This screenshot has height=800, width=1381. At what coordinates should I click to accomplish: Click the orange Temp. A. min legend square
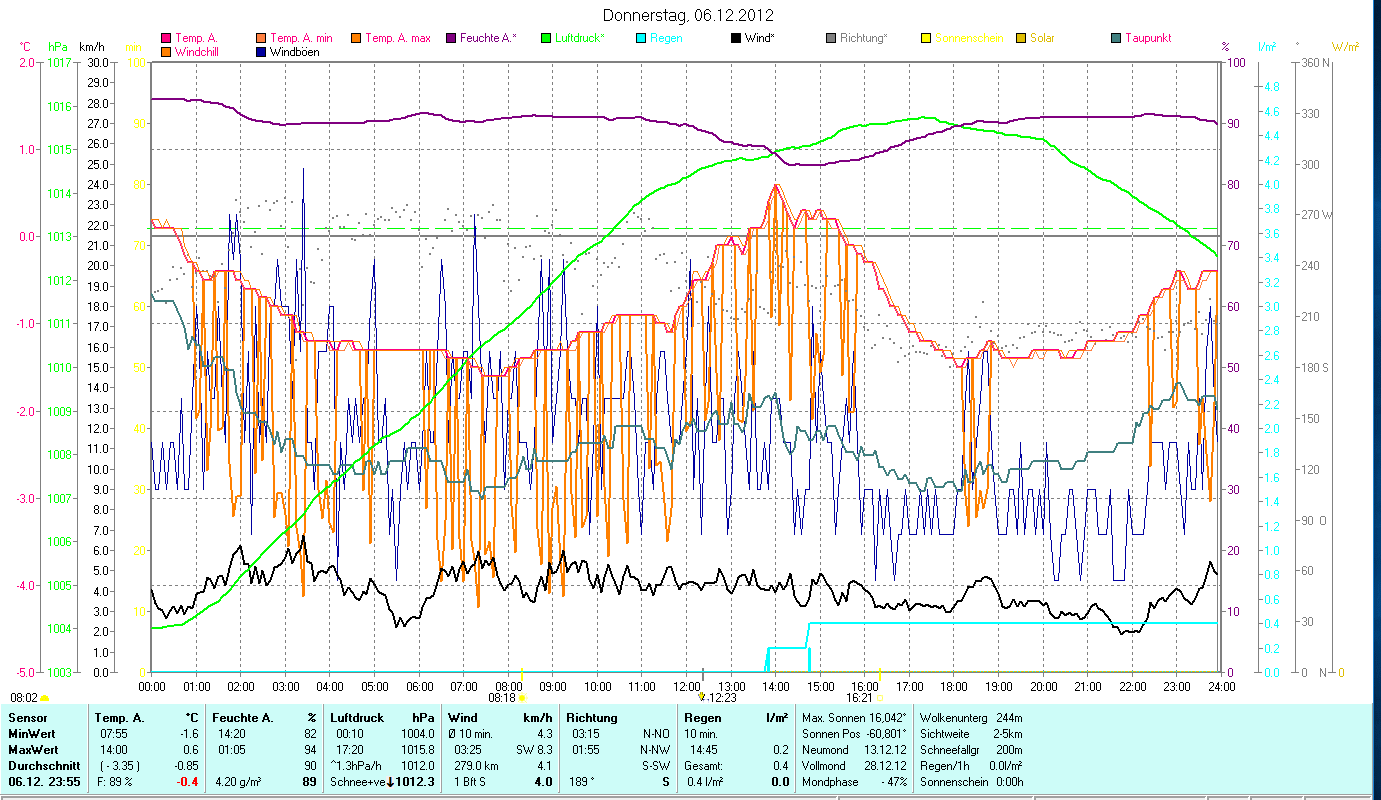pyautogui.click(x=262, y=39)
